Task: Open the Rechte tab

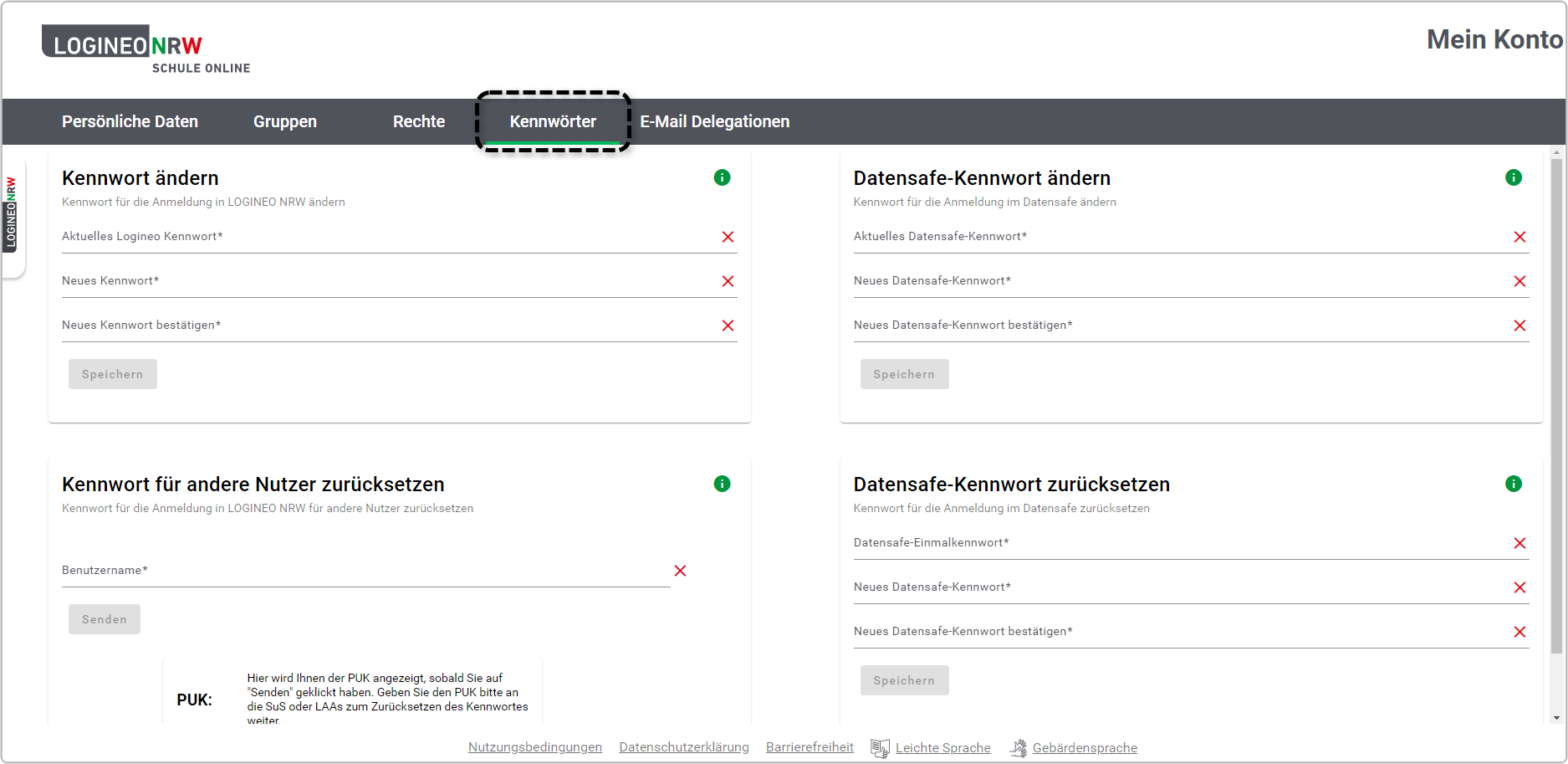Action: tap(419, 121)
